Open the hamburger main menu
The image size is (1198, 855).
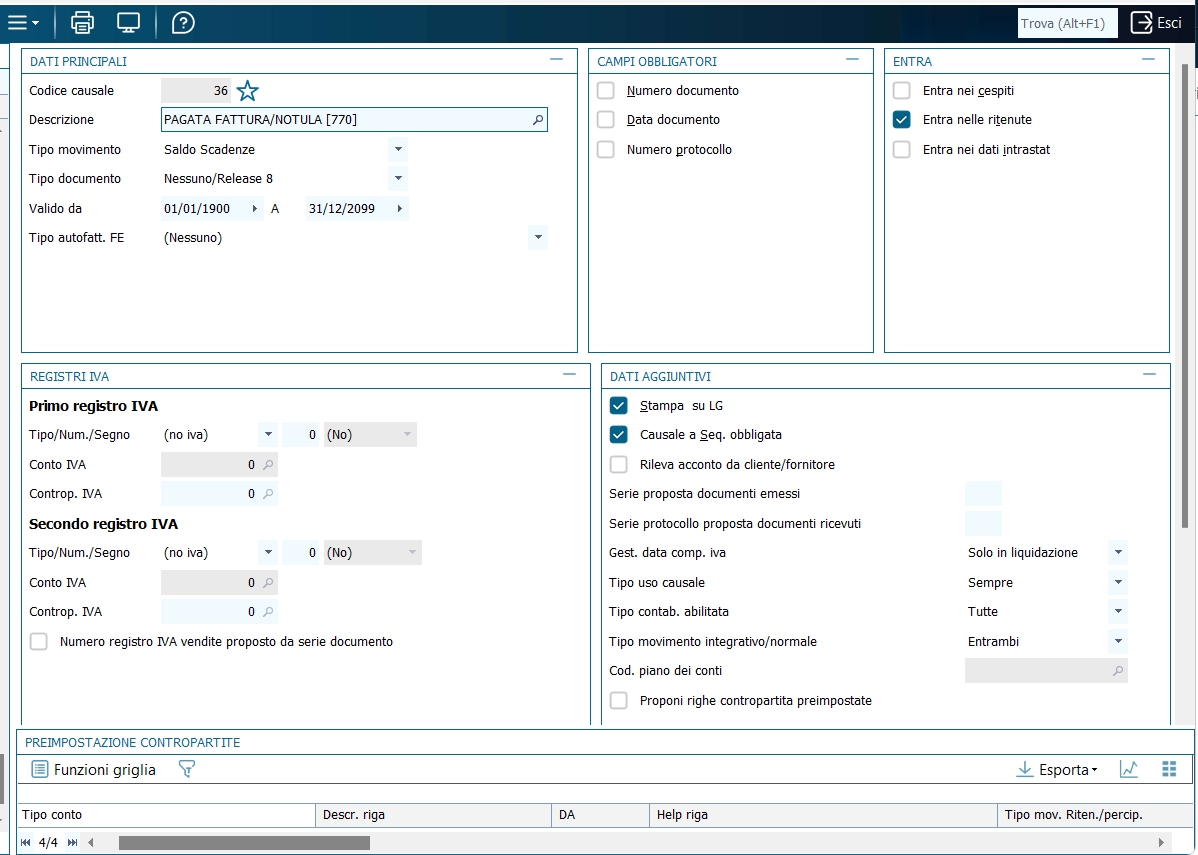point(23,22)
